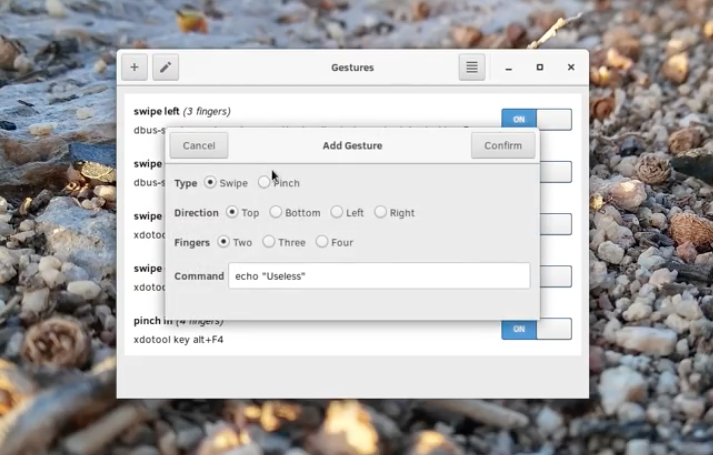
Task: Select Swipe gesture type
Action: 210,183
